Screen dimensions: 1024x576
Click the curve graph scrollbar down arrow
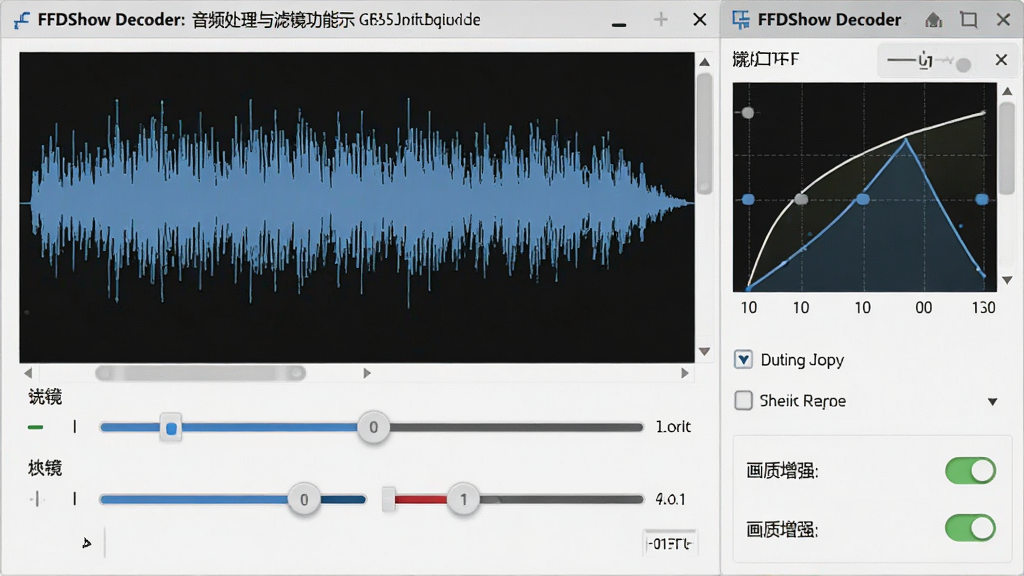pyautogui.click(x=1007, y=280)
